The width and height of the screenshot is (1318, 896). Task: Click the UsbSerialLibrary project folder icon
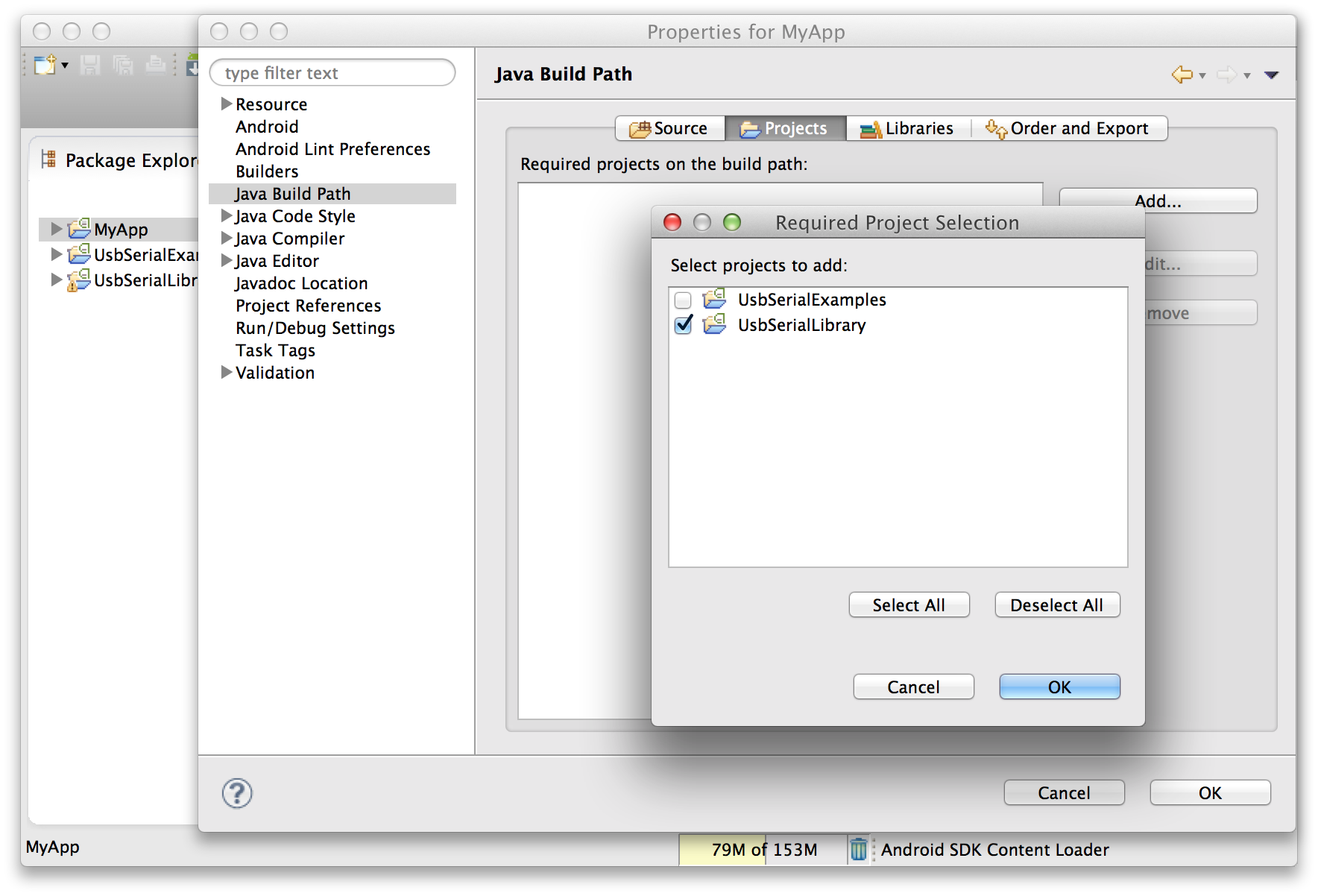714,324
